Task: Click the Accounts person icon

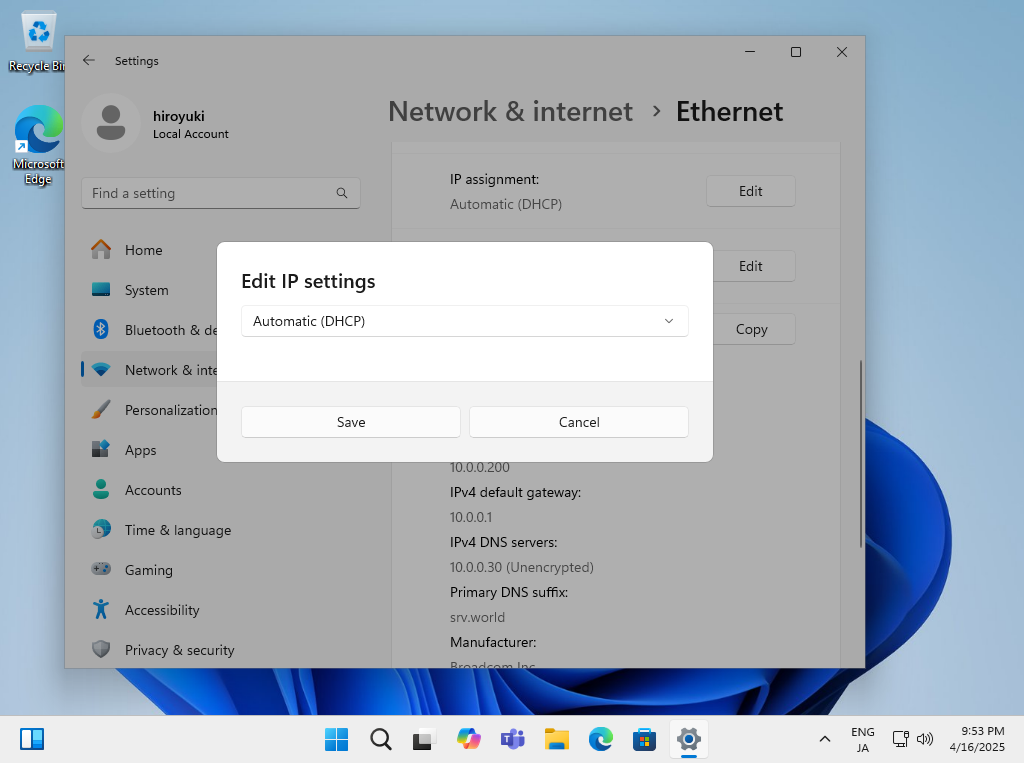Action: pos(101,489)
